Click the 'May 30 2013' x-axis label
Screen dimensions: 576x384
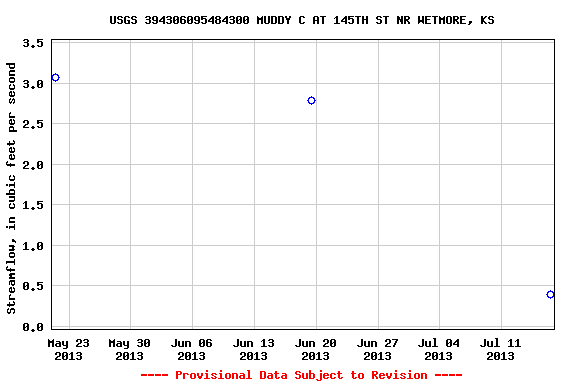coord(129,349)
